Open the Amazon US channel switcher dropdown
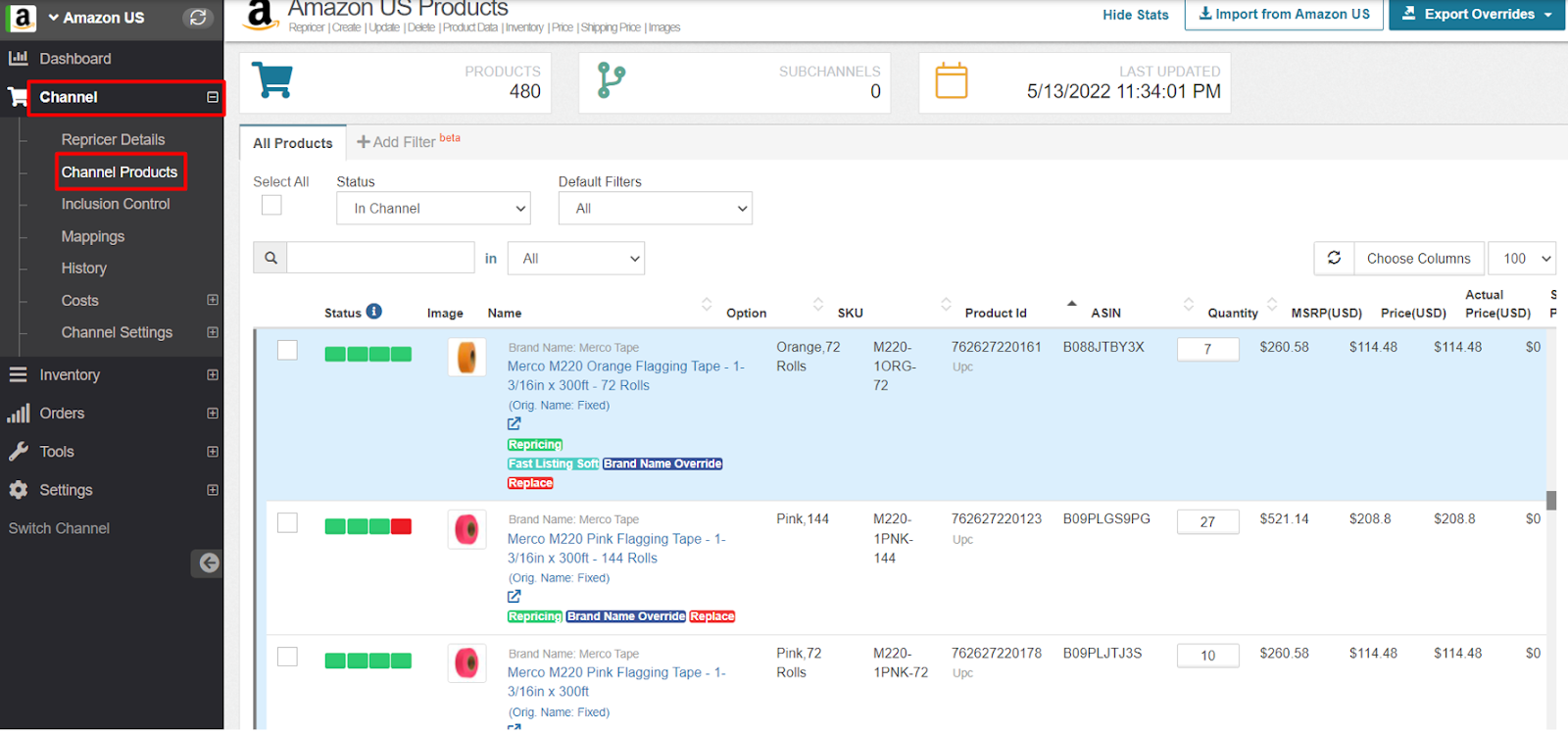This screenshot has width=1568, height=734. (96, 18)
